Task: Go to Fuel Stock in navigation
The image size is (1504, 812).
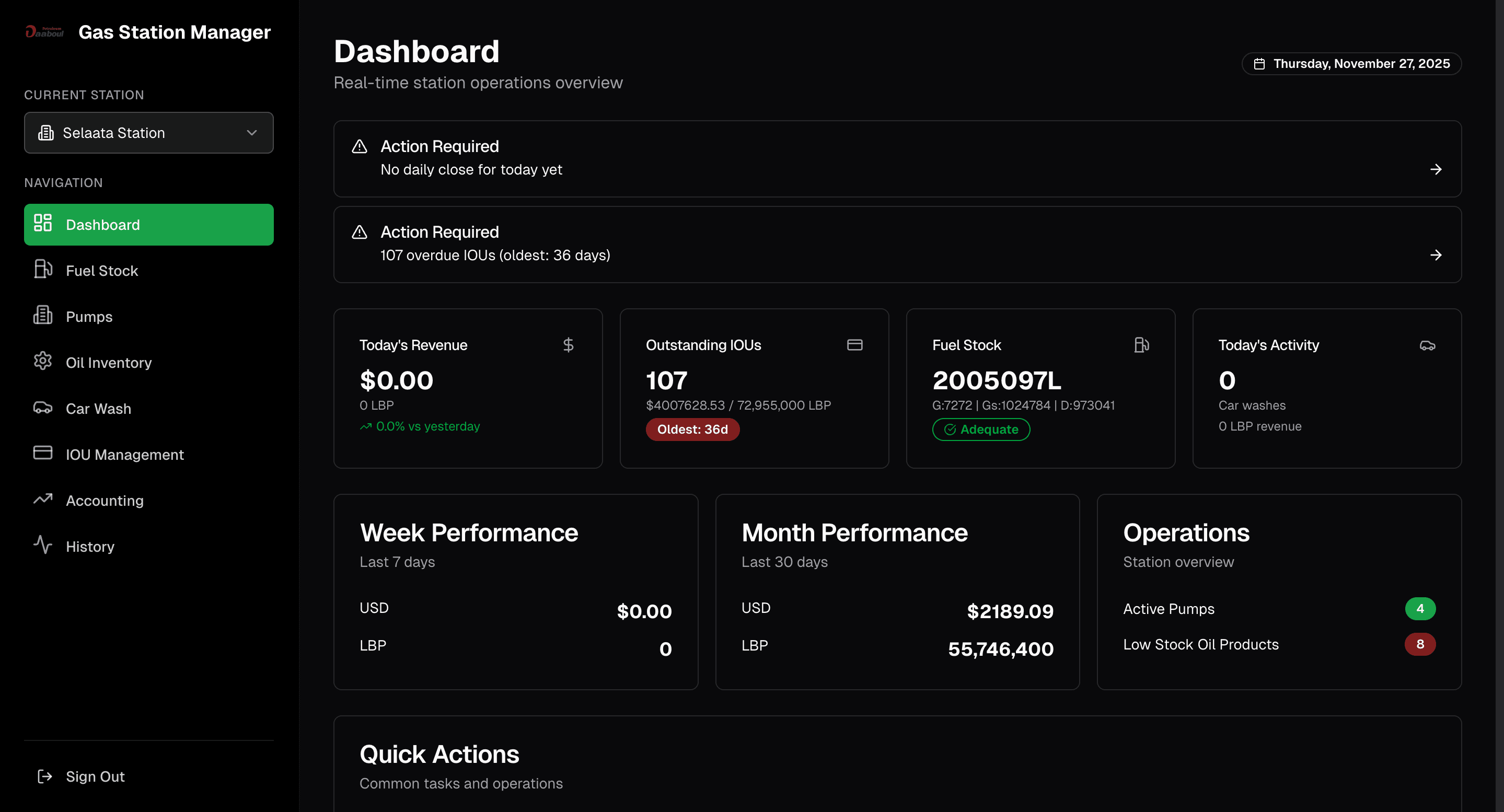Action: 101,271
